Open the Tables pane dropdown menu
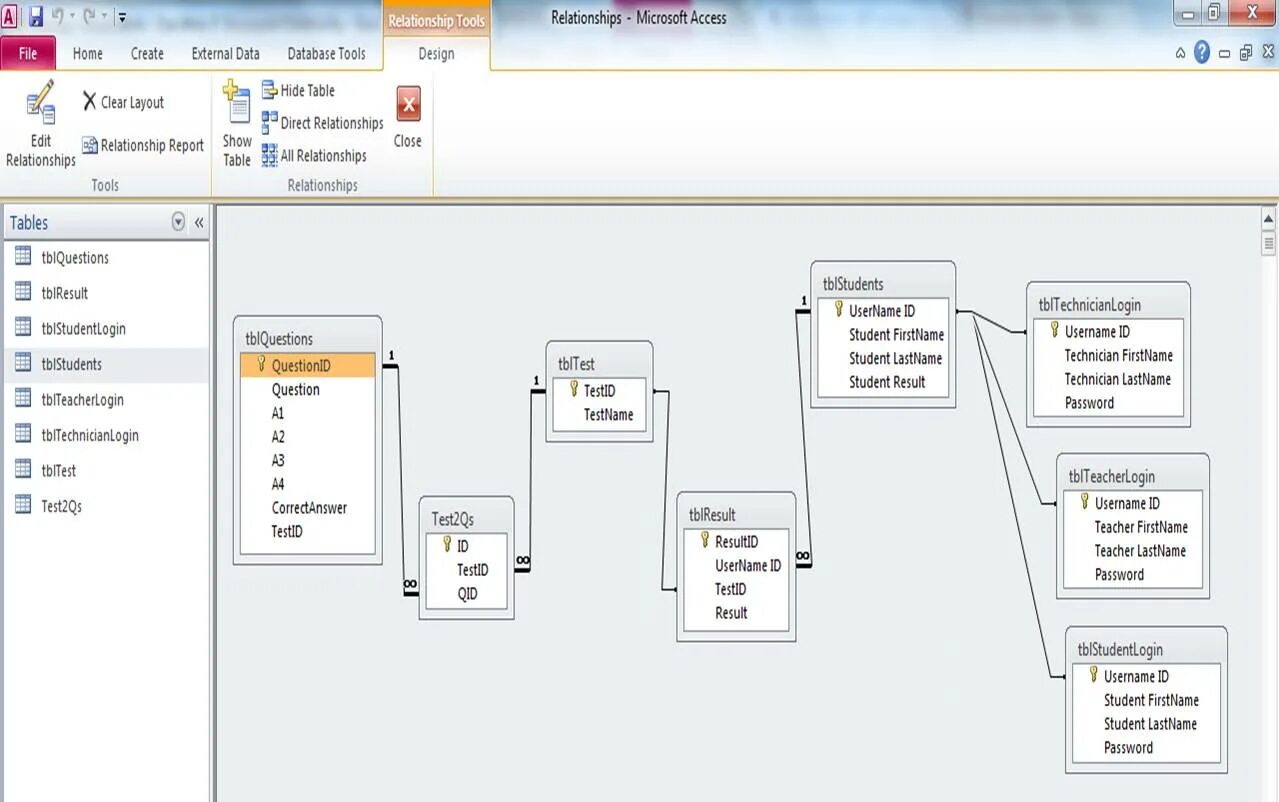The image size is (1279, 802). tap(178, 222)
